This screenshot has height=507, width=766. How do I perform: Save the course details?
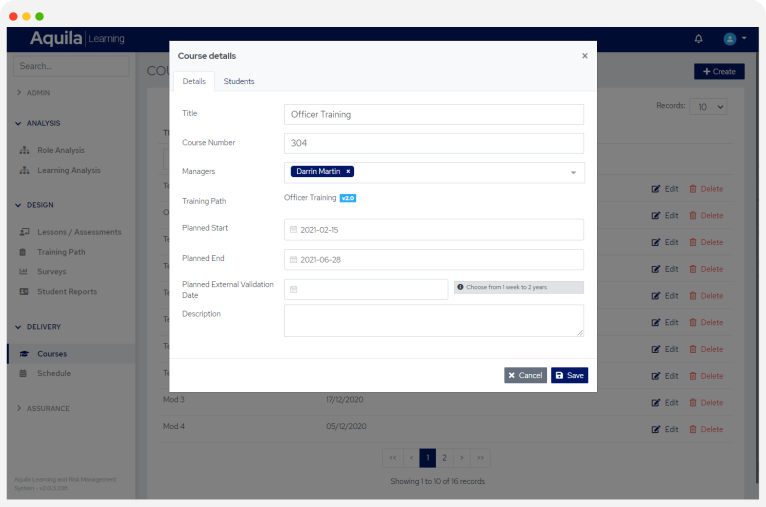[x=569, y=375]
